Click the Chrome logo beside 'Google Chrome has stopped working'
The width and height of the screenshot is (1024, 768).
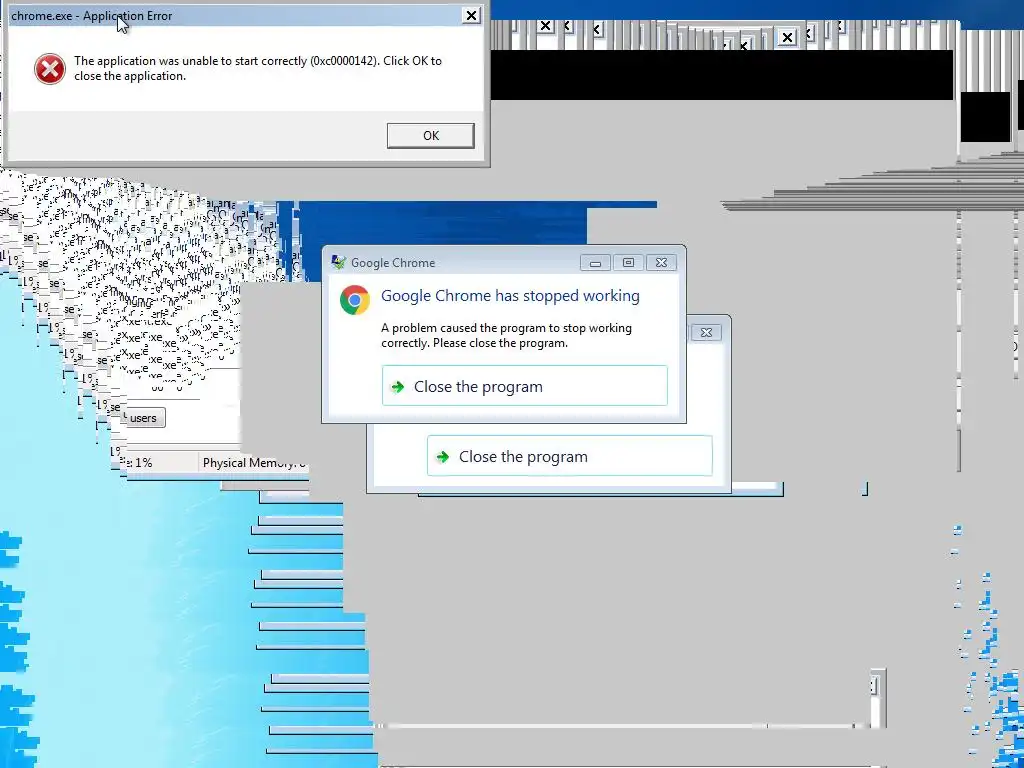(x=355, y=300)
